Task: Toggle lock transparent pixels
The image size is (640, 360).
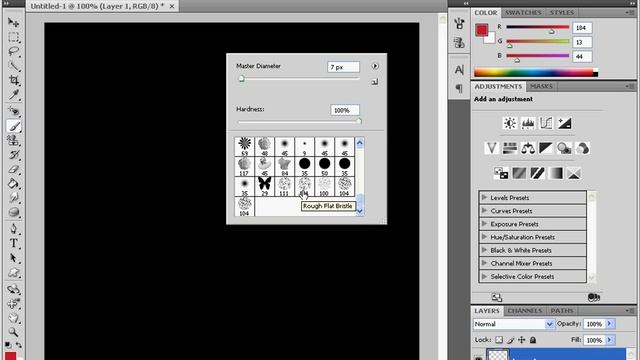Action: coord(499,340)
